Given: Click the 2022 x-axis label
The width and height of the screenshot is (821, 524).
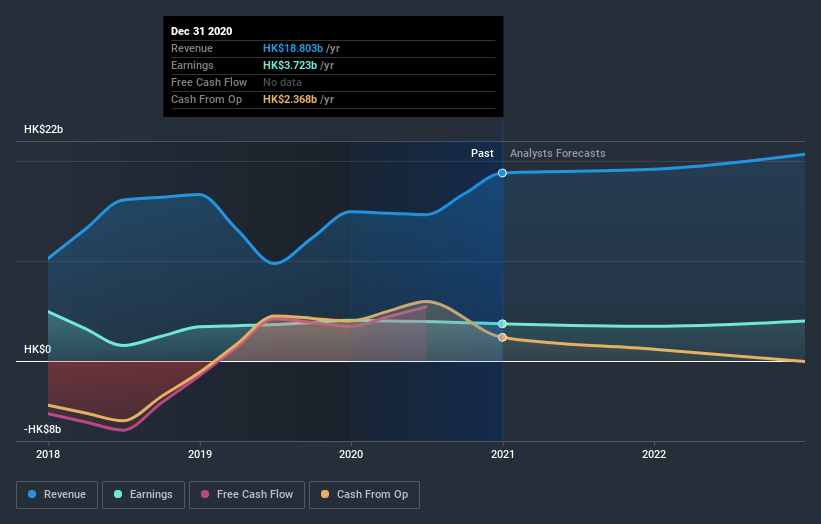Looking at the screenshot, I should pyautogui.click(x=654, y=454).
